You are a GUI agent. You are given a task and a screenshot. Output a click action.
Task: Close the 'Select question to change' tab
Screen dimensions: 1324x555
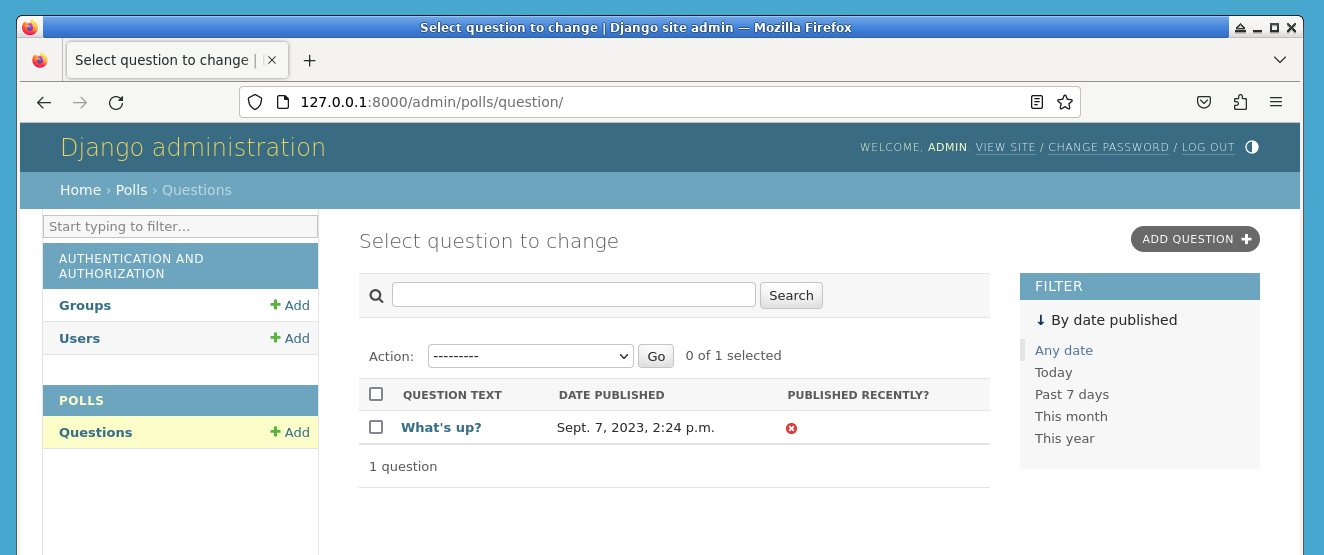(x=272, y=60)
